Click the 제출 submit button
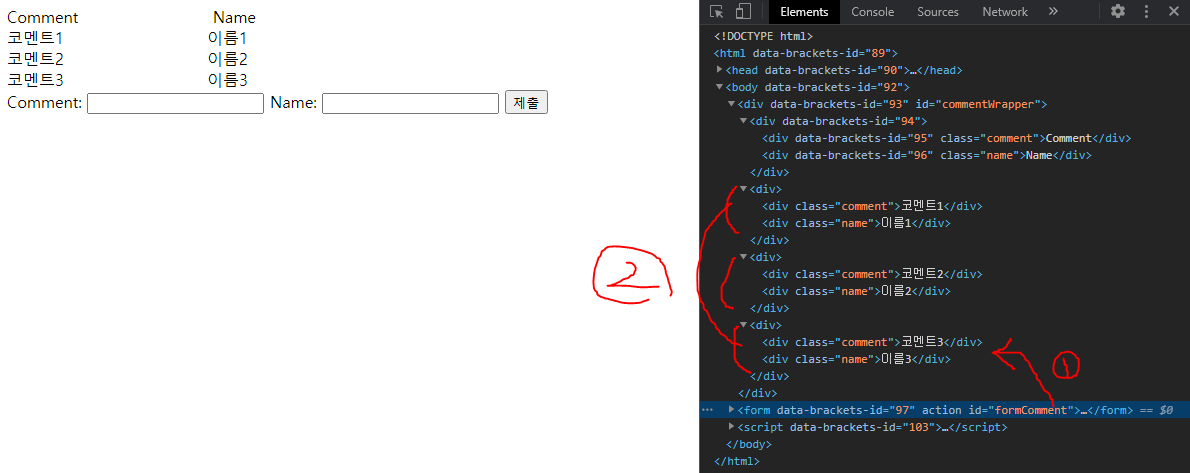Viewport: 1190px width, 473px height. coord(526,103)
